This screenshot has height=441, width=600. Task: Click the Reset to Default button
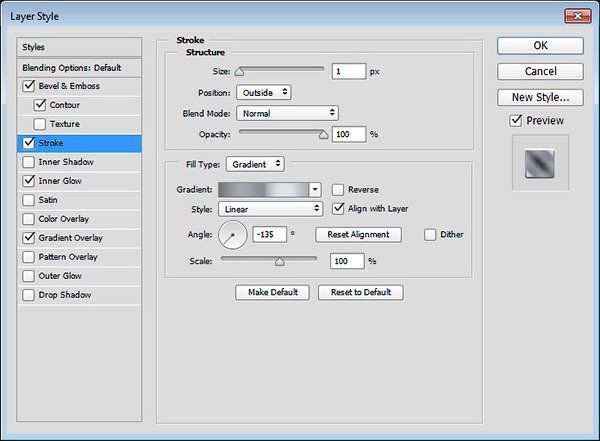(360, 292)
